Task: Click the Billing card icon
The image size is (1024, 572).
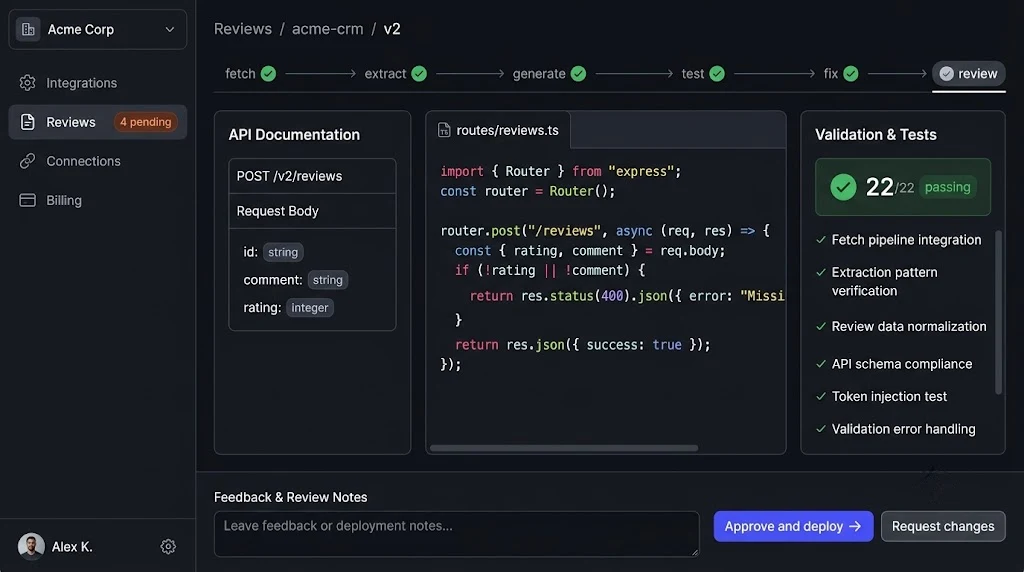Action: tap(27, 200)
